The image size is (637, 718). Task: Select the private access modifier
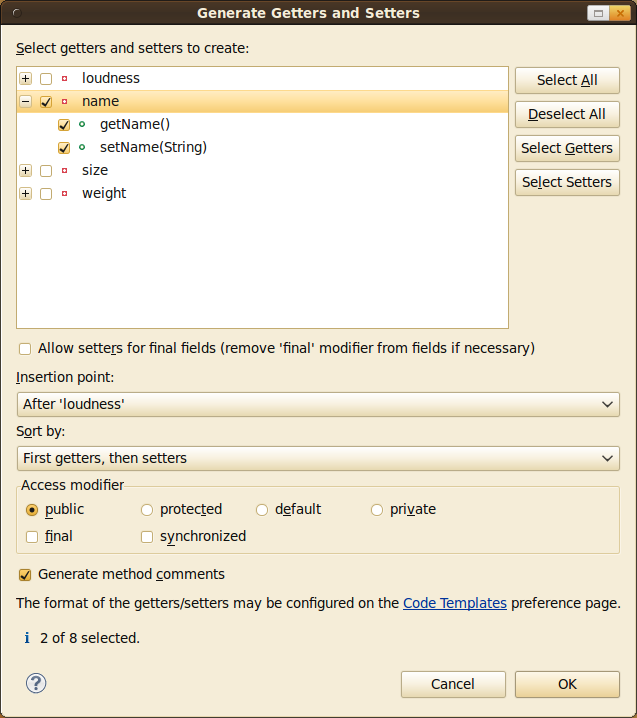point(377,510)
